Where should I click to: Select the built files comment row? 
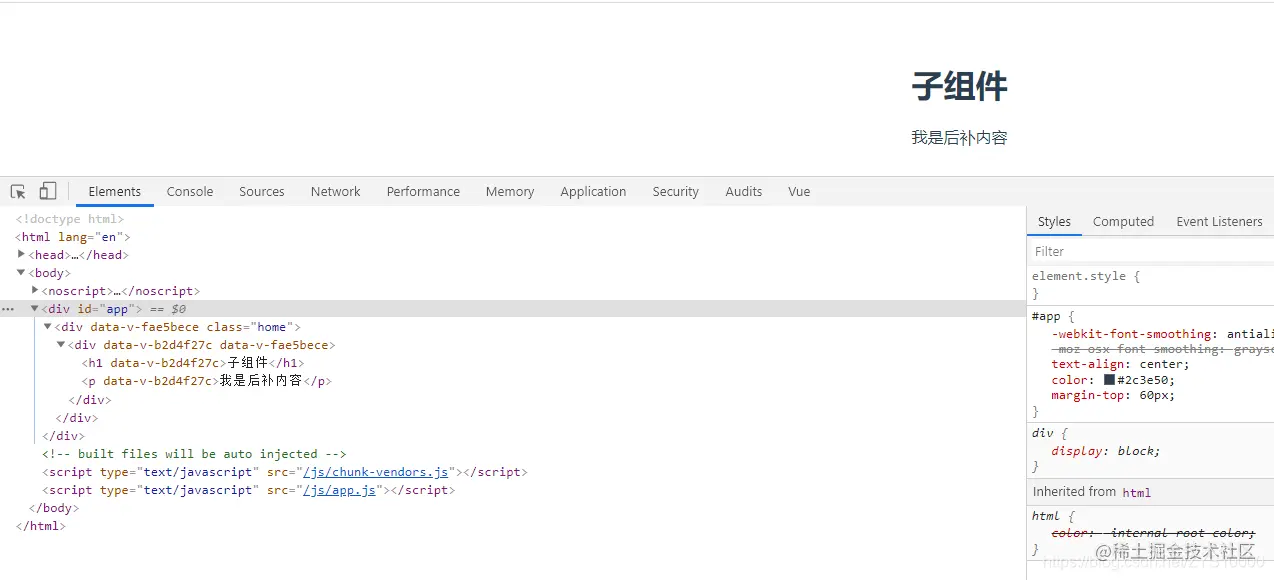pyautogui.click(x=194, y=454)
